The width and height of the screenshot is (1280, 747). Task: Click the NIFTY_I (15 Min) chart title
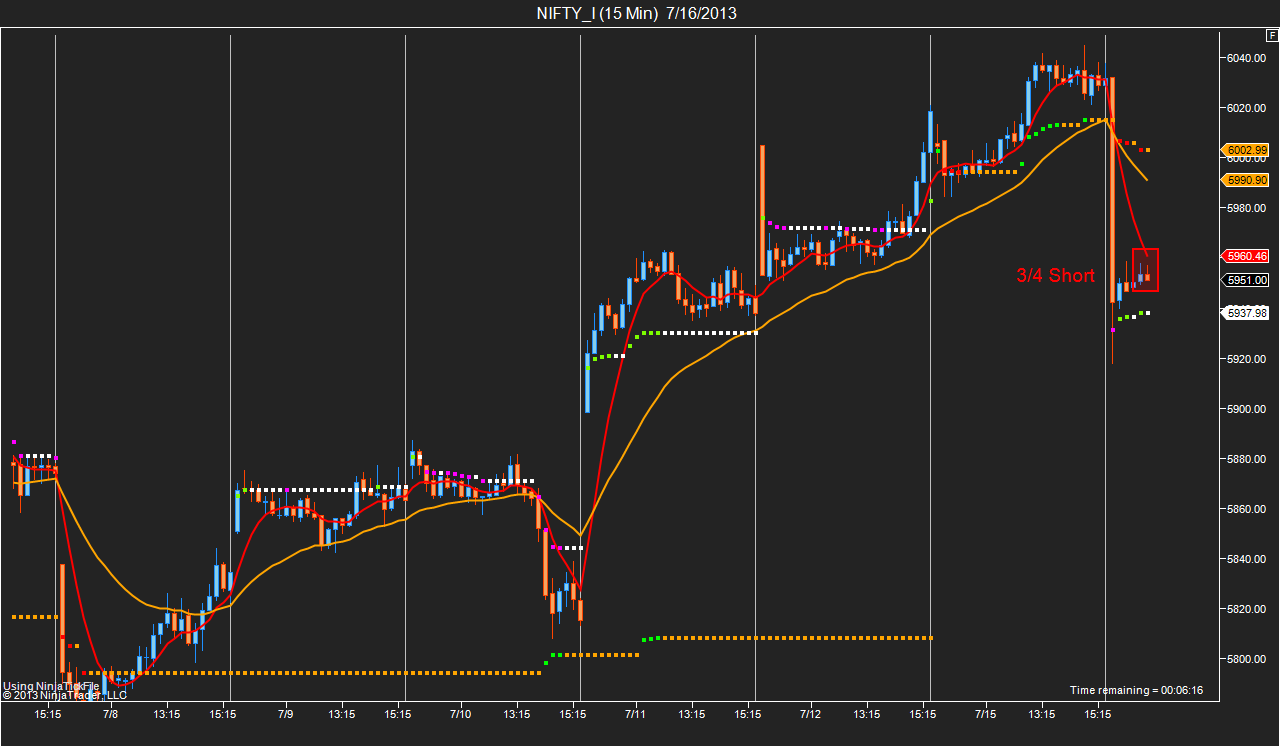[x=637, y=13]
